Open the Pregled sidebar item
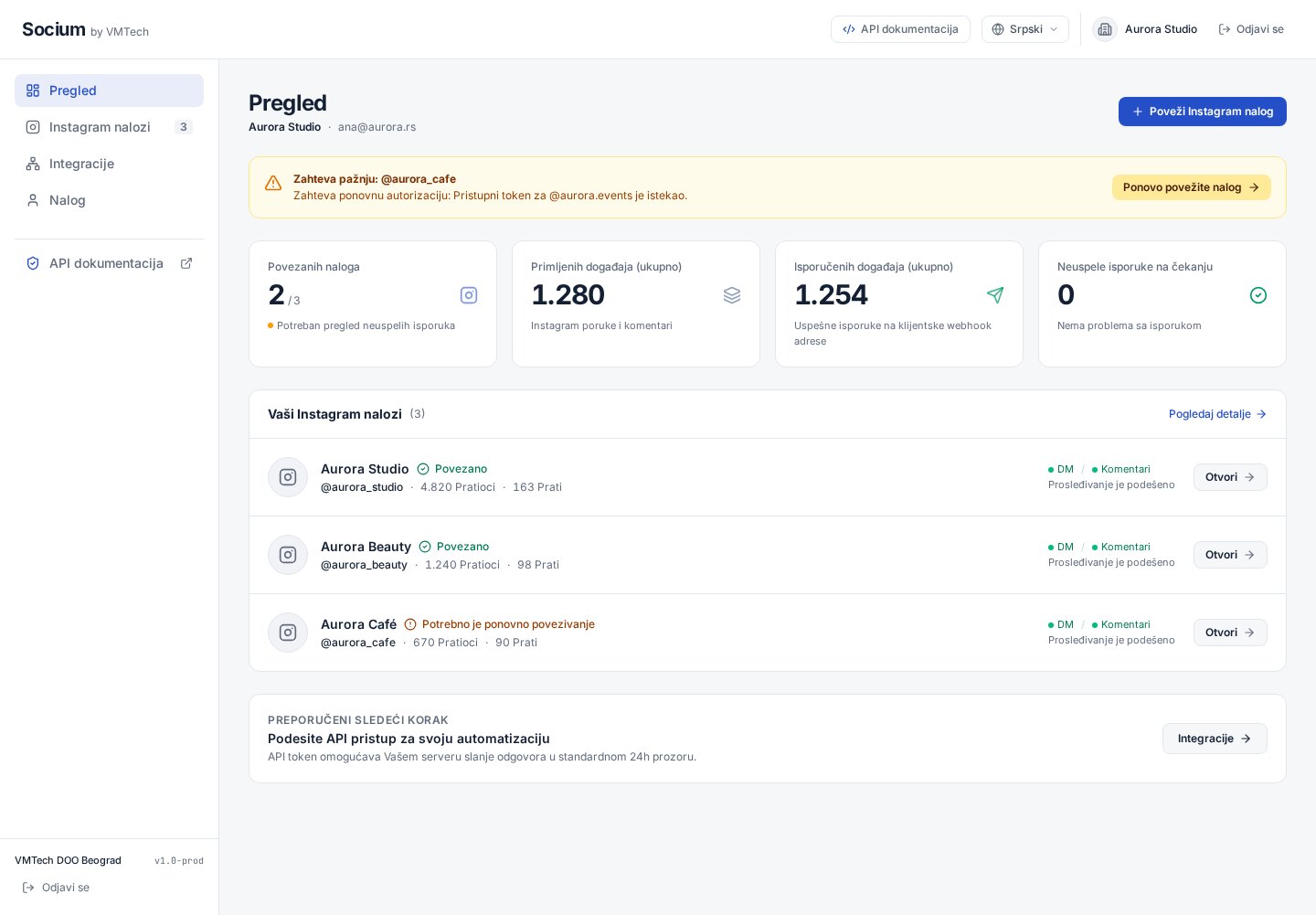 click(x=109, y=90)
